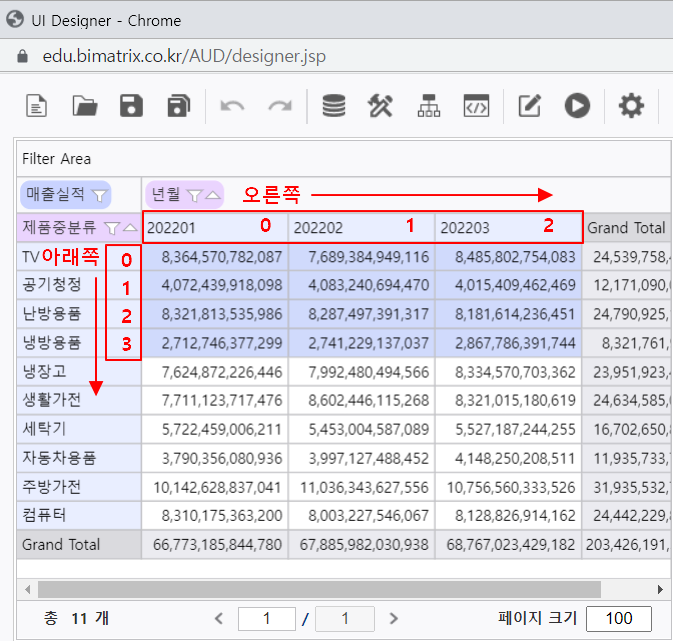Open filter on the 매출실적 field
The width and height of the screenshot is (673, 641).
(x=99, y=194)
